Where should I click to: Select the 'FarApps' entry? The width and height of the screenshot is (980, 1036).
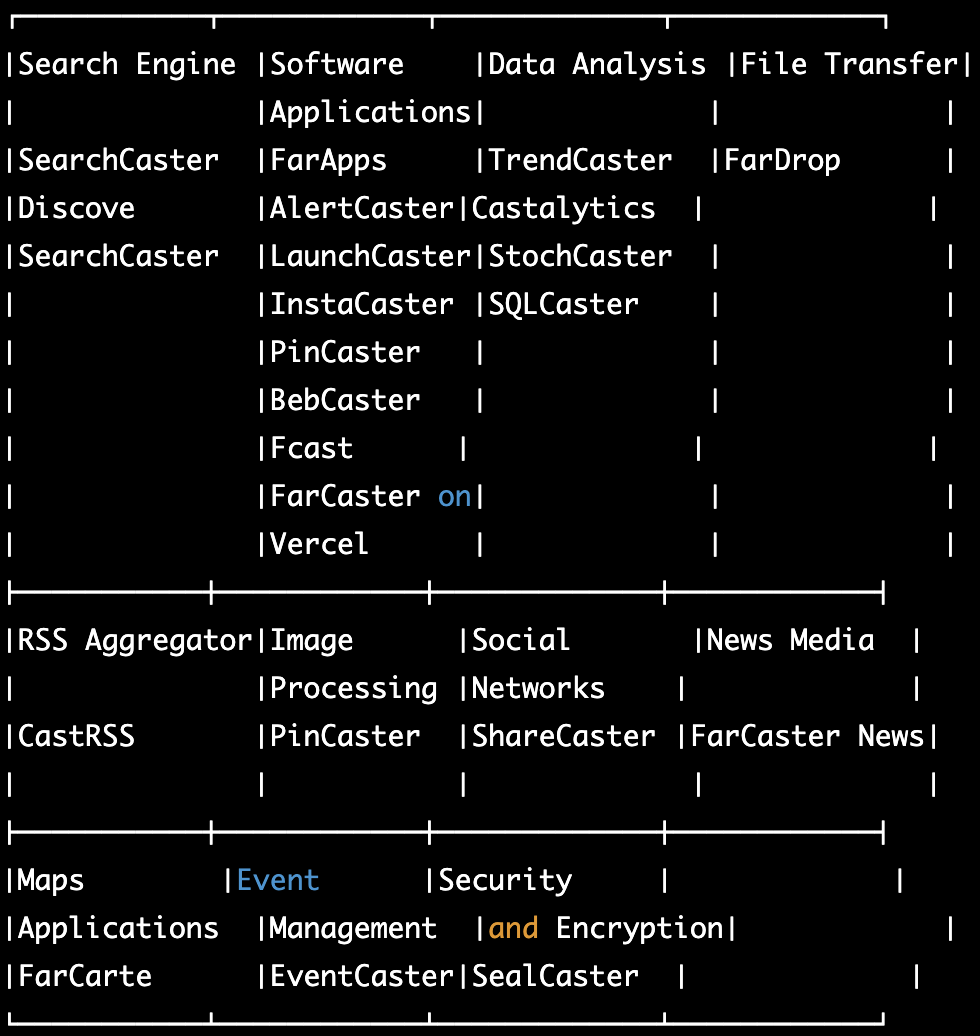pos(328,161)
